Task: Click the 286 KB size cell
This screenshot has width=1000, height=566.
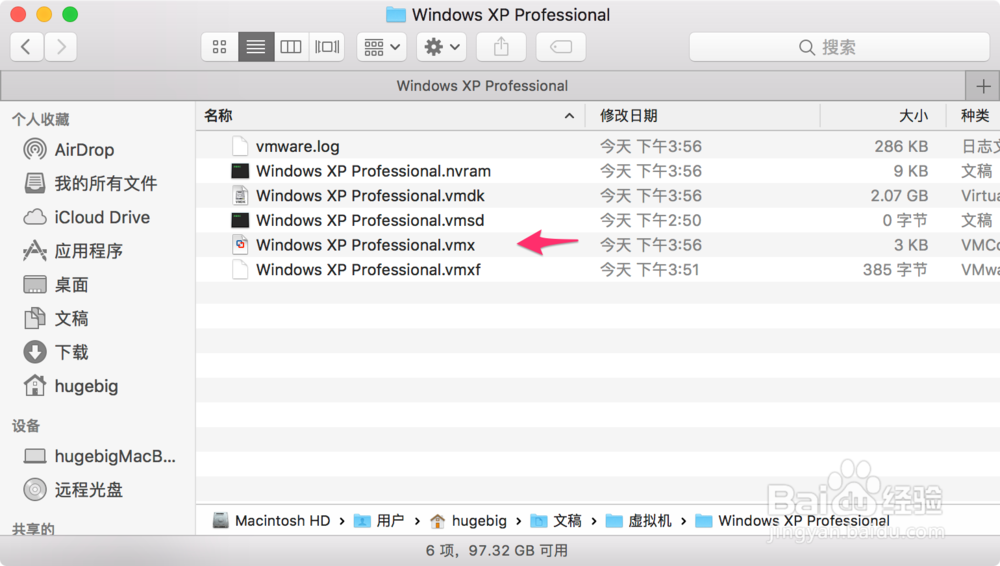Action: [x=901, y=146]
